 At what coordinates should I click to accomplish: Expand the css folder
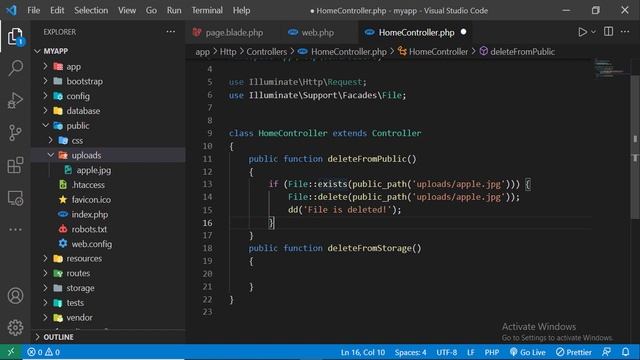click(51, 140)
